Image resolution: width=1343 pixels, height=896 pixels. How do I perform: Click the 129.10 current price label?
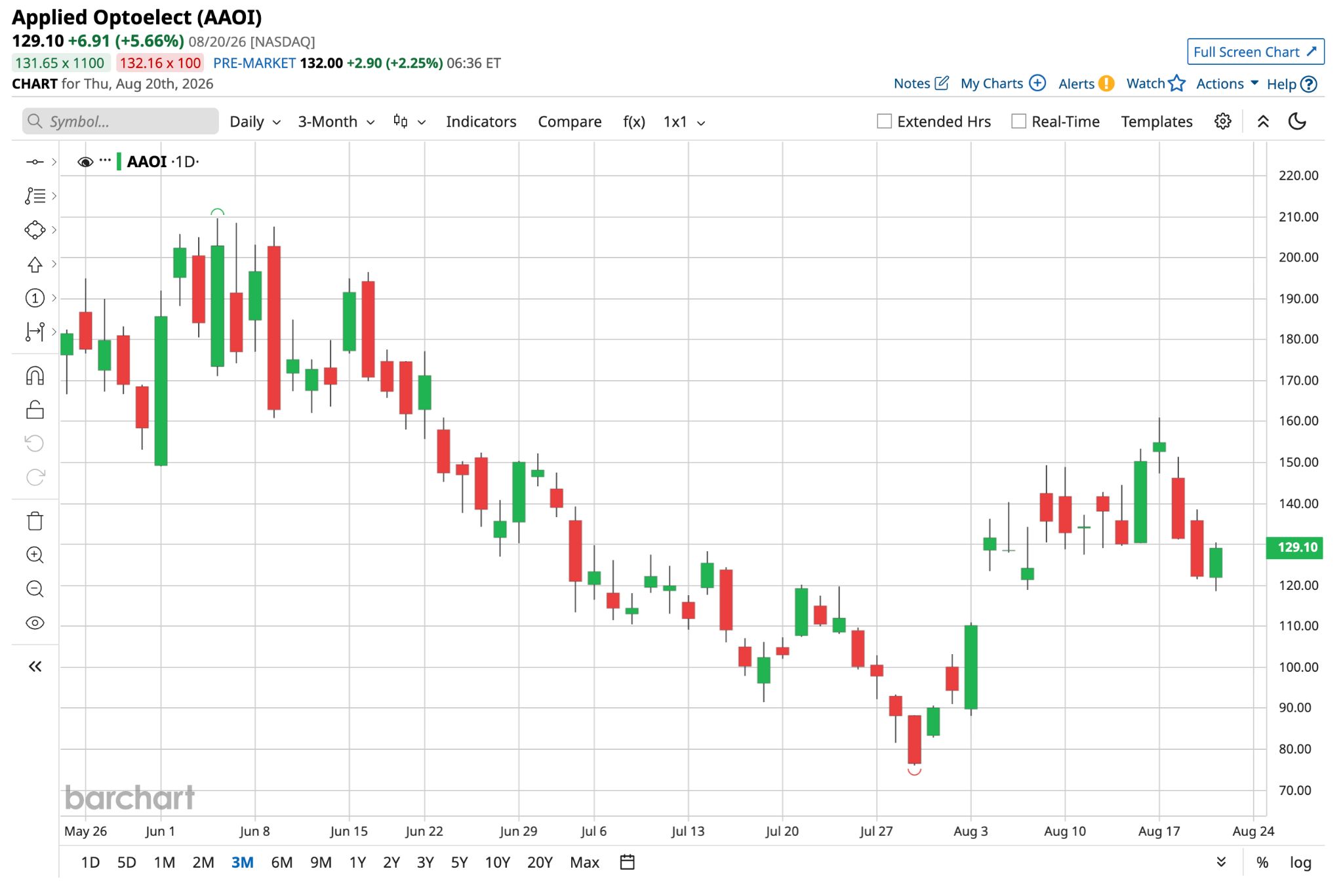coord(1295,547)
